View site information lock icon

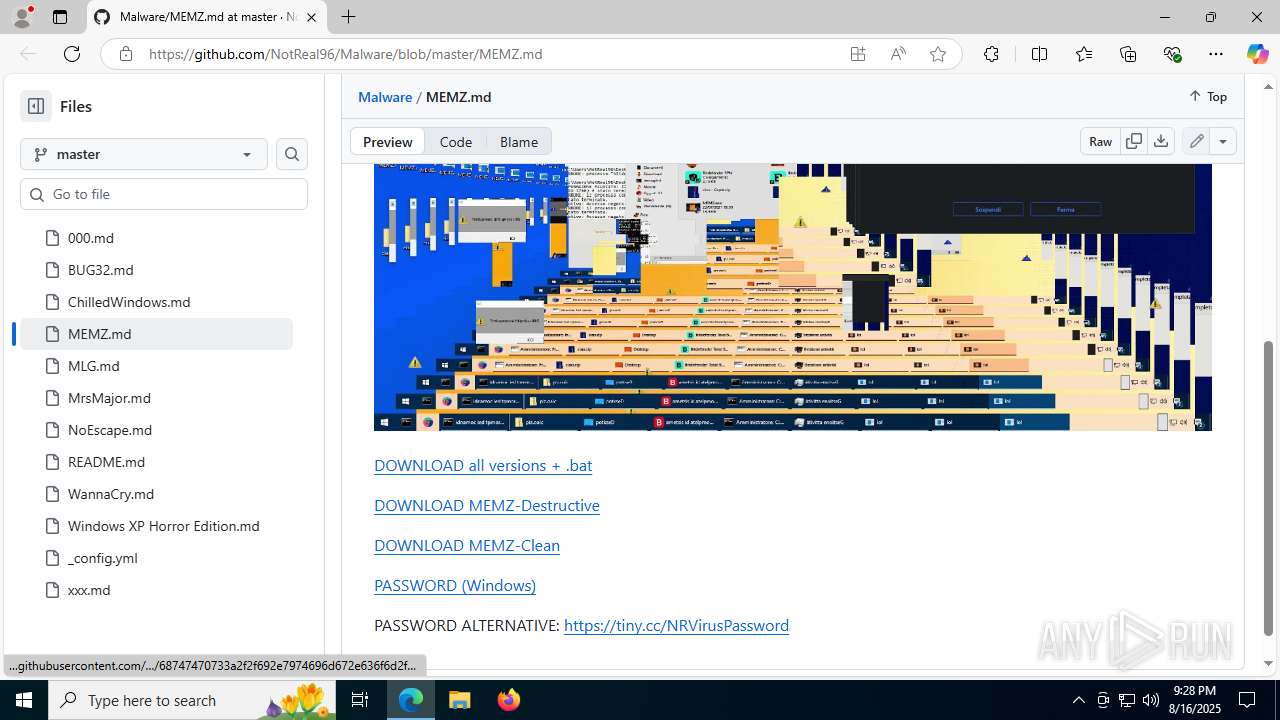tap(126, 54)
